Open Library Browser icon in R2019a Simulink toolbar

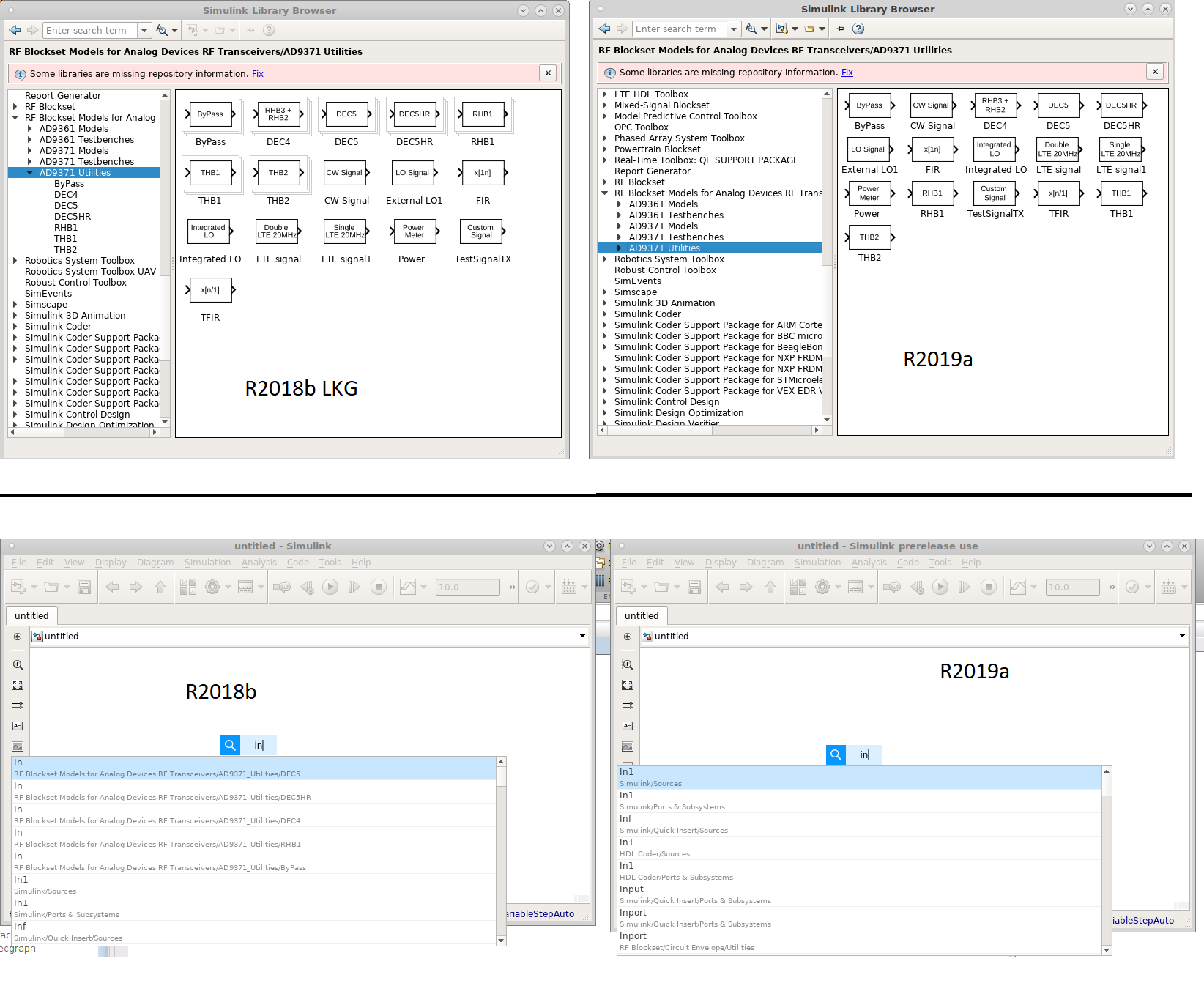click(798, 587)
